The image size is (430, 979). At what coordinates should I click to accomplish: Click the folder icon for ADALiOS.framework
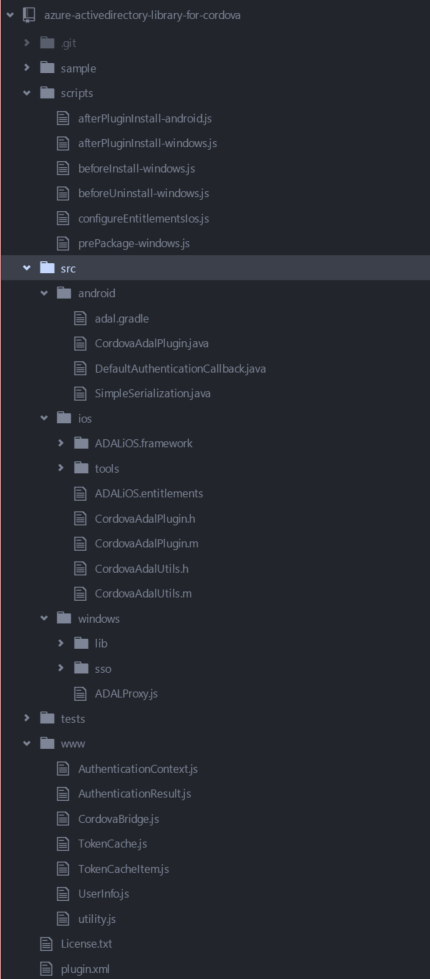point(81,443)
